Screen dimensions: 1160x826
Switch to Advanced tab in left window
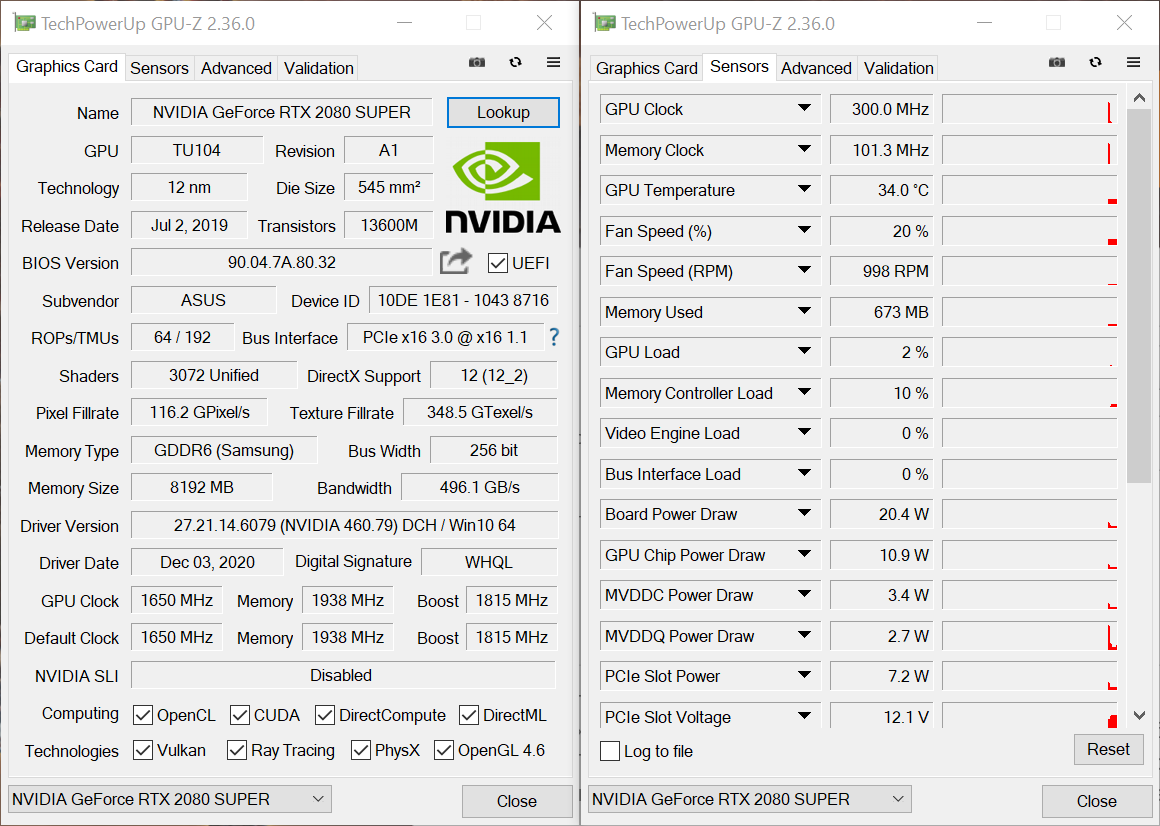pos(236,68)
